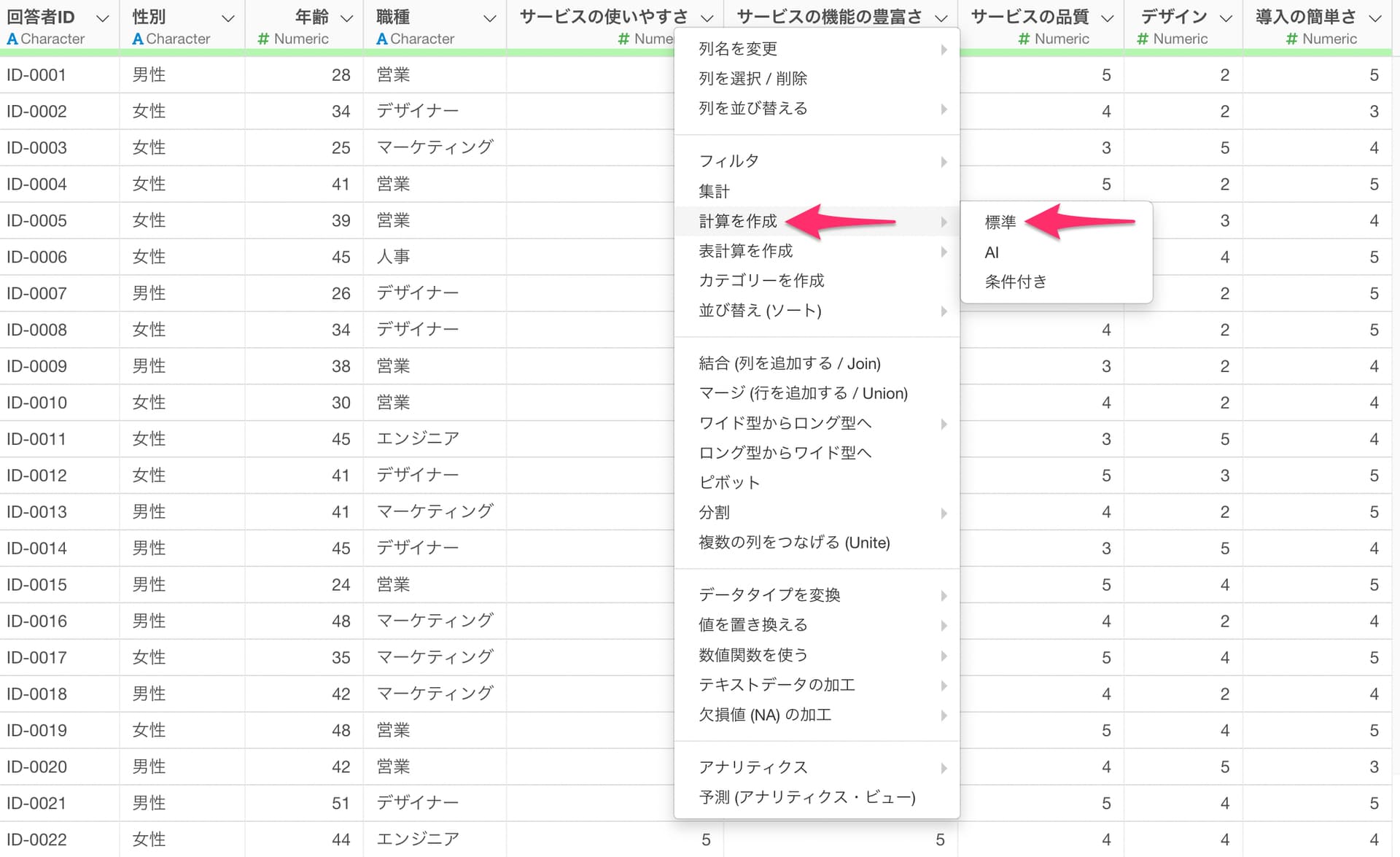
Task: Choose AI from the calculation submenu
Action: coord(992,252)
